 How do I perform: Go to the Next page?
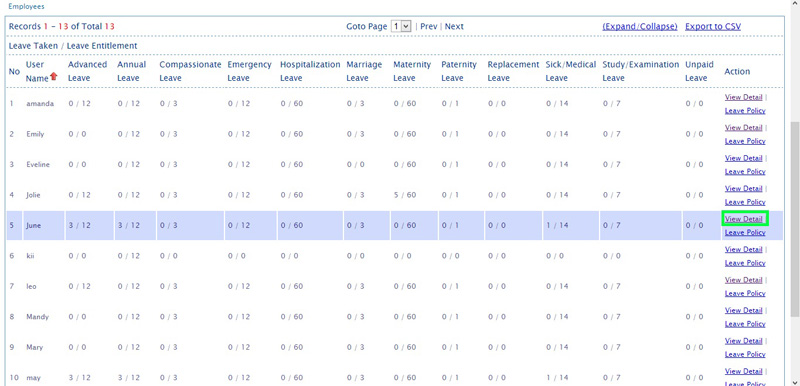click(x=454, y=27)
